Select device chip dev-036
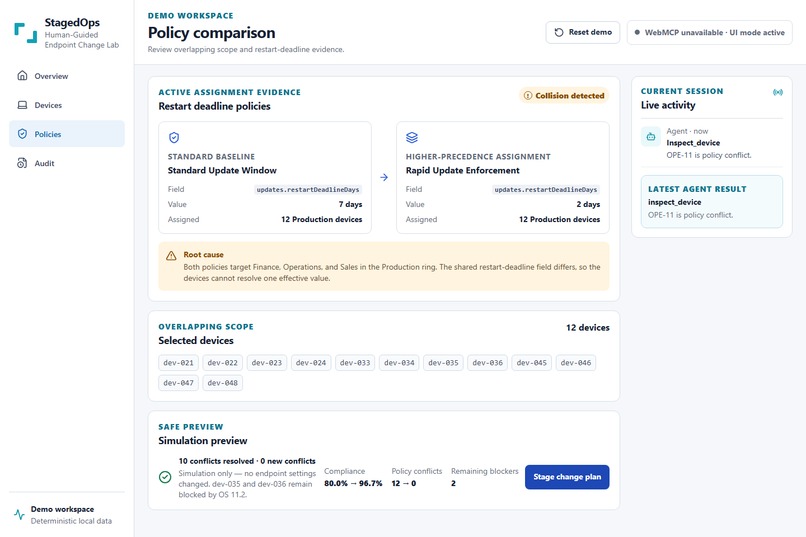 (x=487, y=363)
